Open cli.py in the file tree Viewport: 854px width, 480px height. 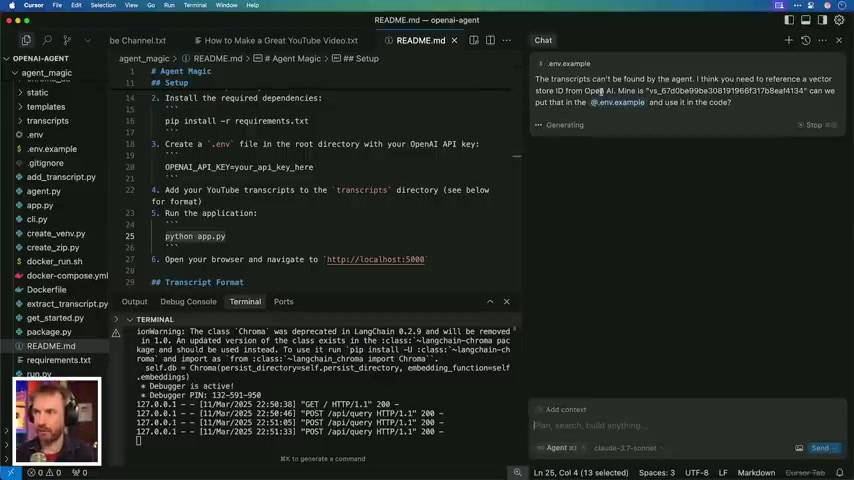pos(37,219)
